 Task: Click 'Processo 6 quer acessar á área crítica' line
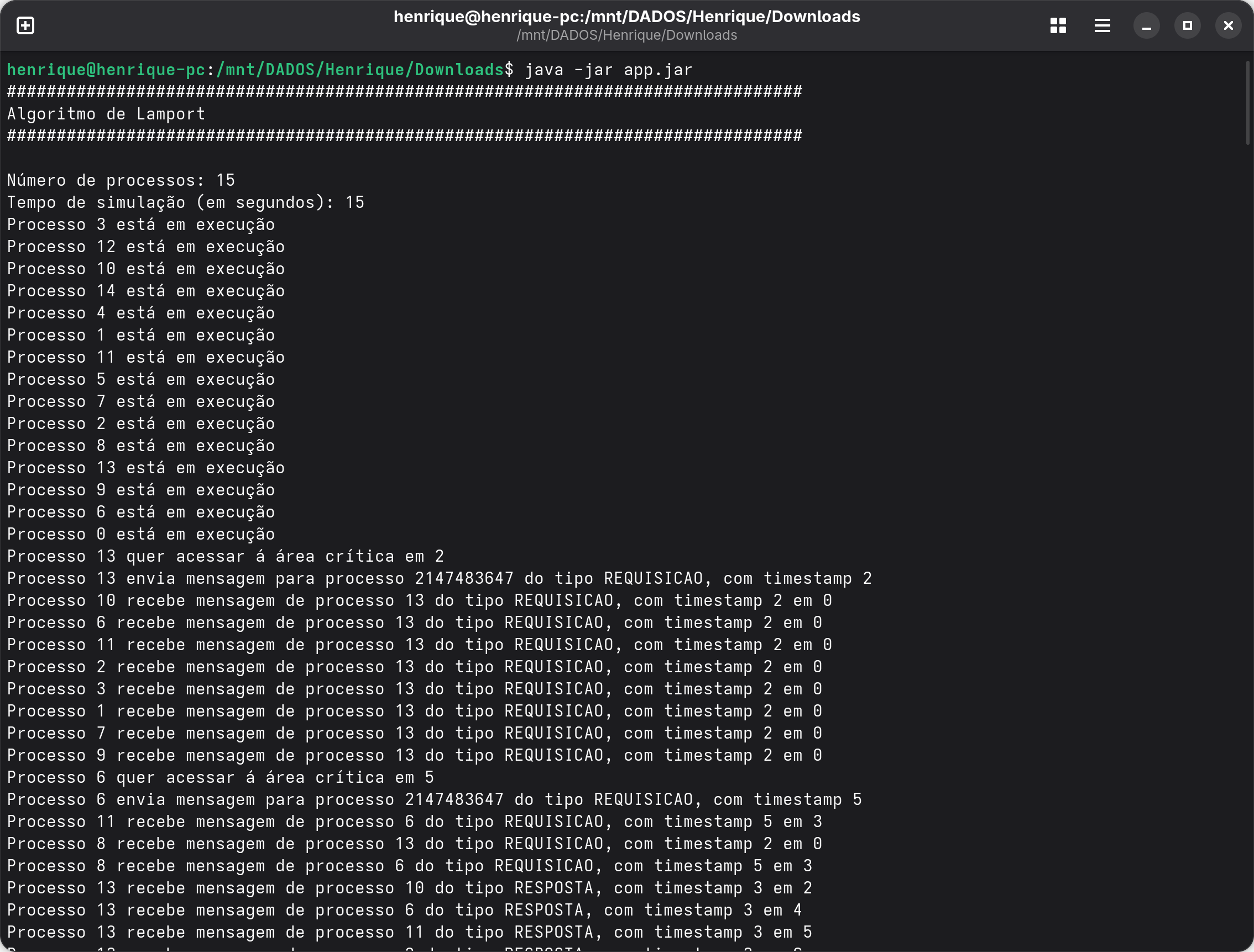220,777
